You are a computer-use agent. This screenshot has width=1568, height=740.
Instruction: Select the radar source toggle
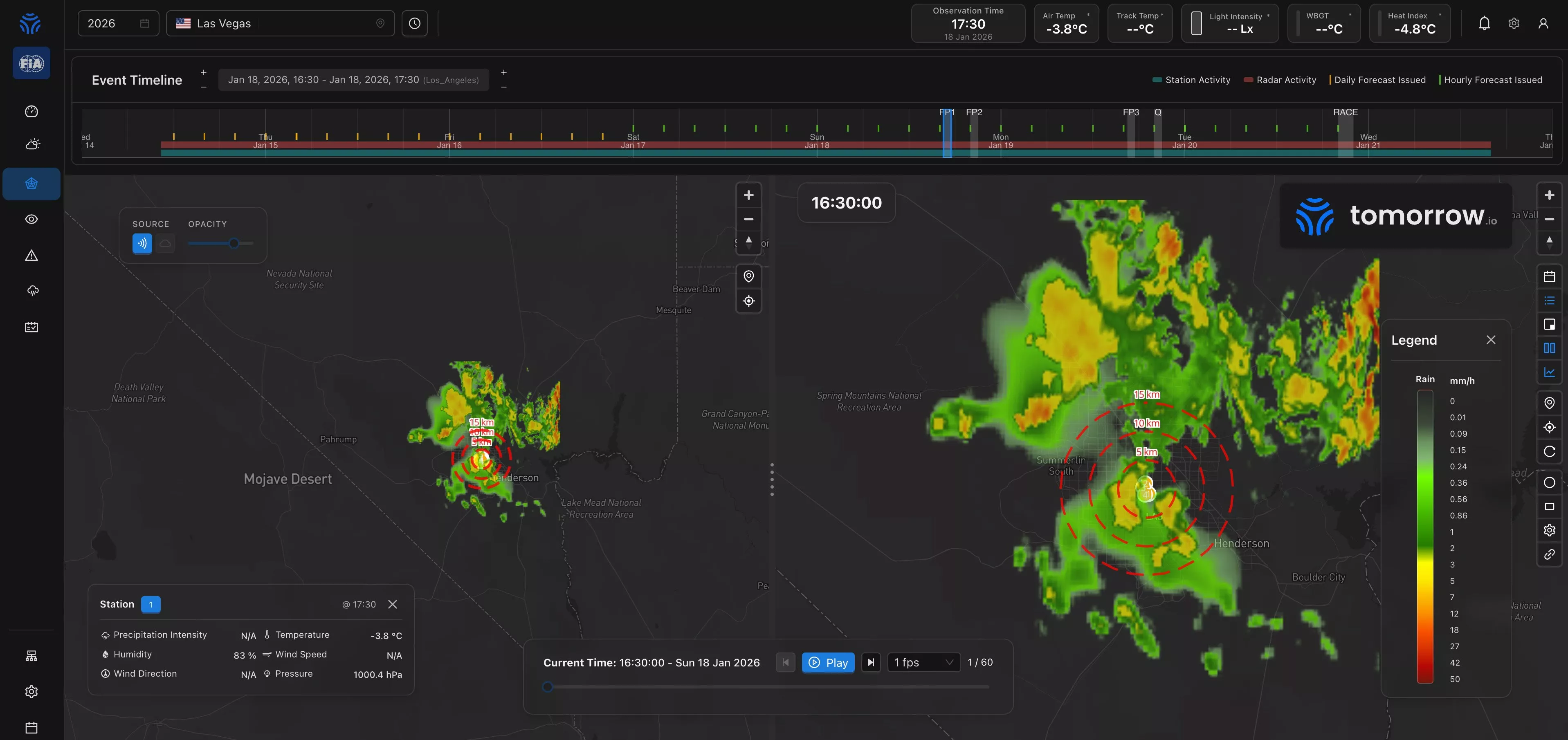142,243
